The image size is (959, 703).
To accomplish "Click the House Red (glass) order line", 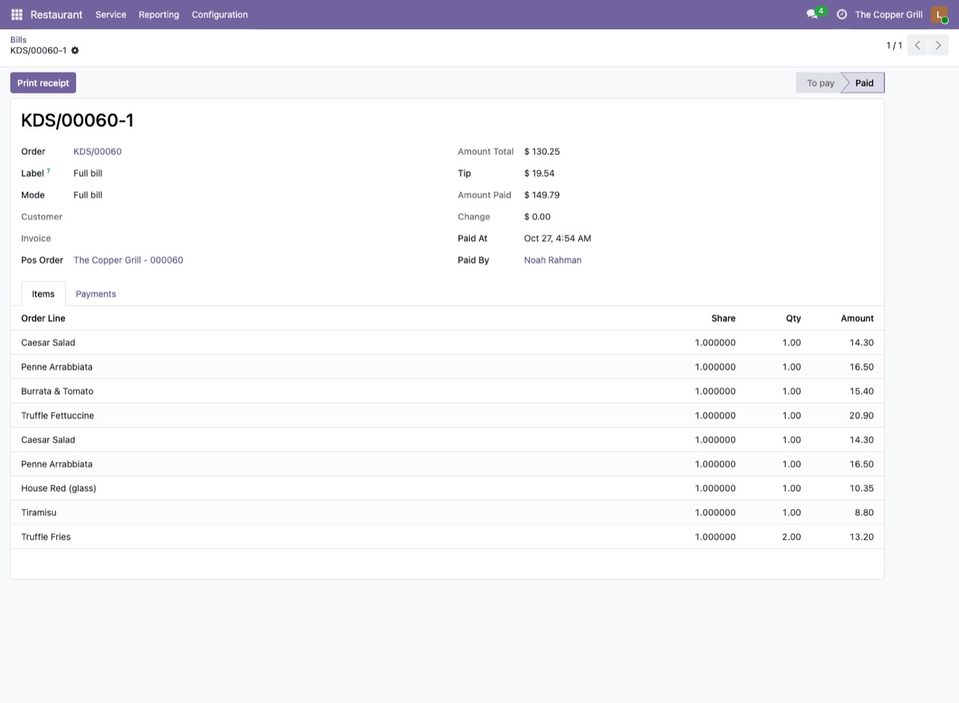I will pos(447,488).
